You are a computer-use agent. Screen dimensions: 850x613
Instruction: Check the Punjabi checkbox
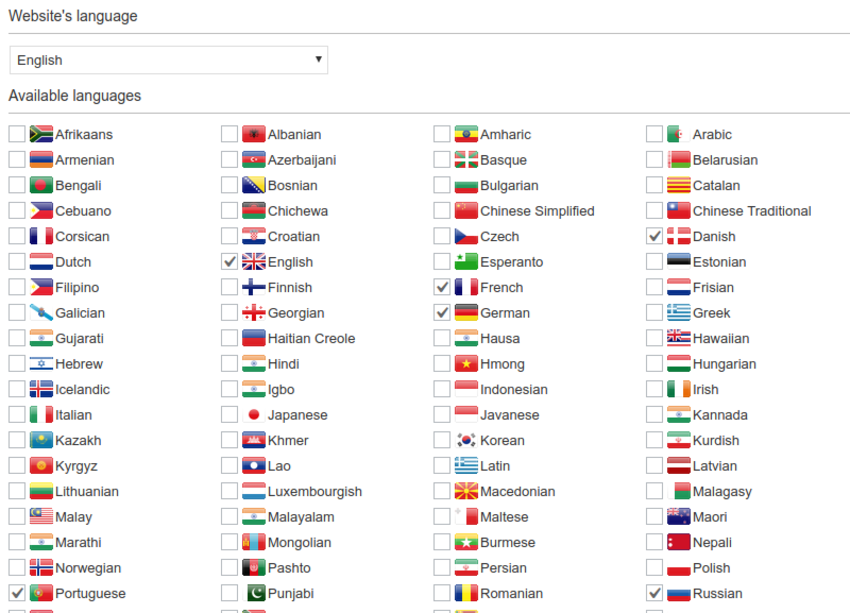229,592
